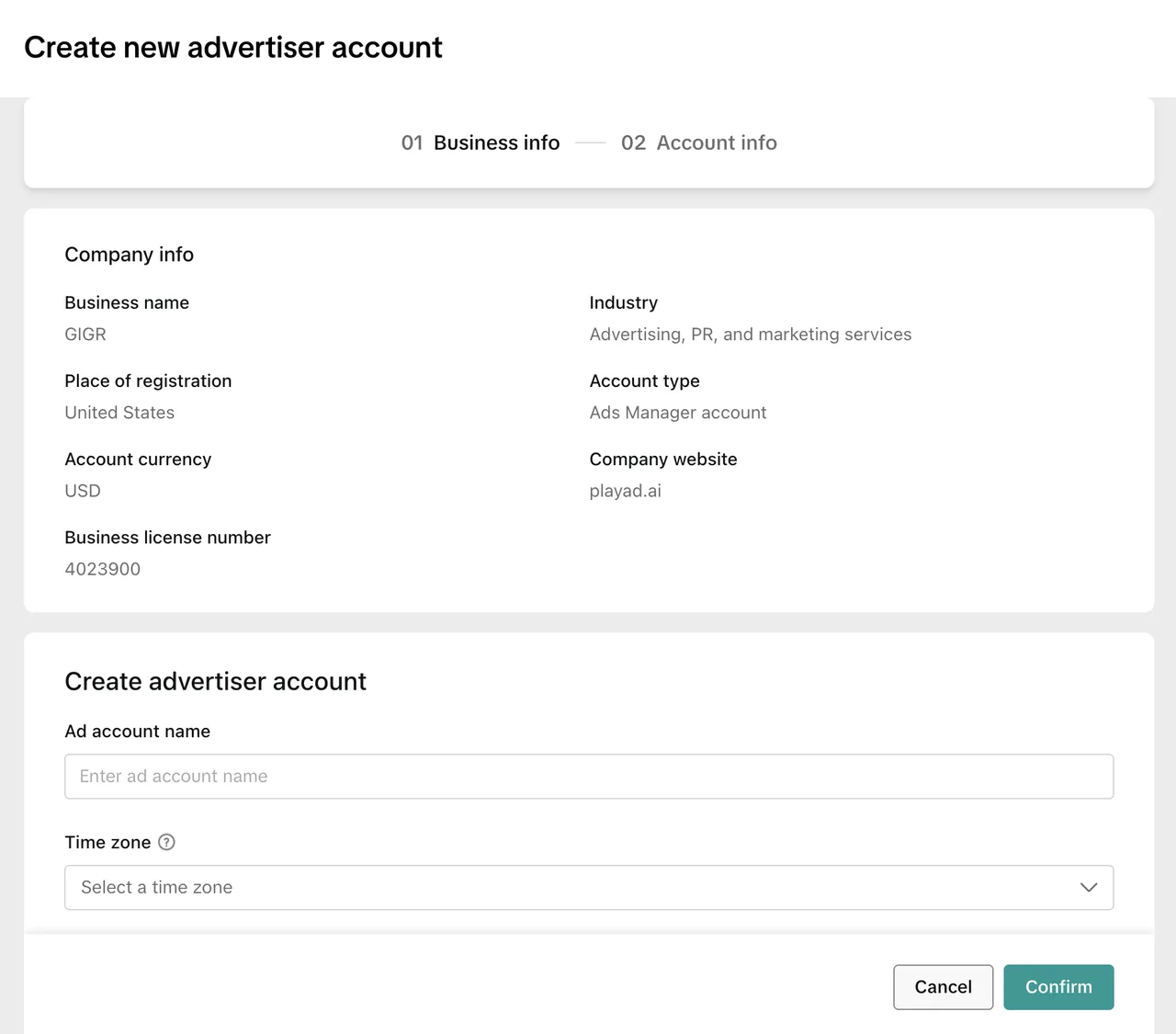Viewport: 1176px width, 1034px height.
Task: Click the Ad account name label
Action: pos(138,732)
